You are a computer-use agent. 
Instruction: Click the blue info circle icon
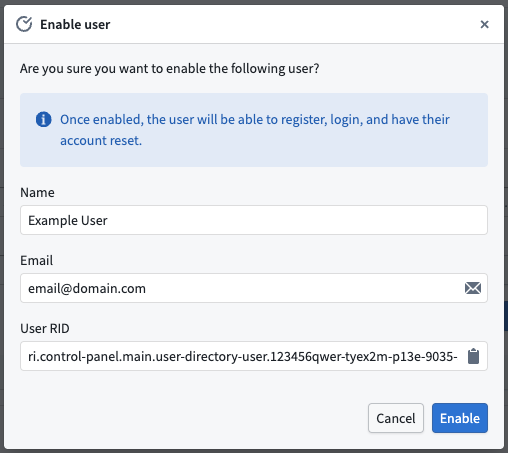(x=44, y=119)
